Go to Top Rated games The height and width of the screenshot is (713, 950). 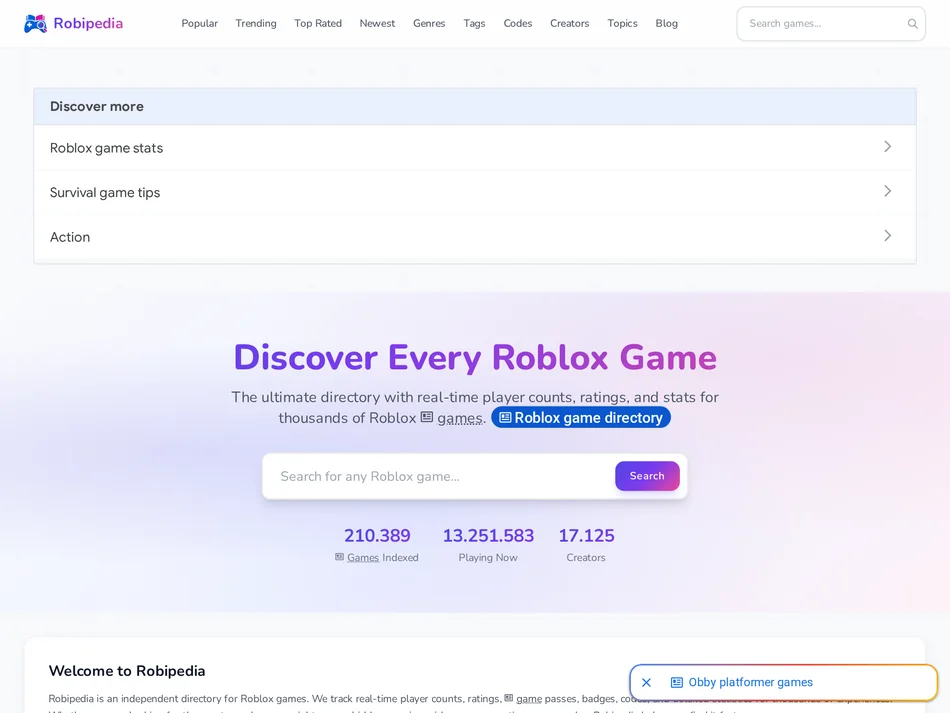tap(318, 24)
